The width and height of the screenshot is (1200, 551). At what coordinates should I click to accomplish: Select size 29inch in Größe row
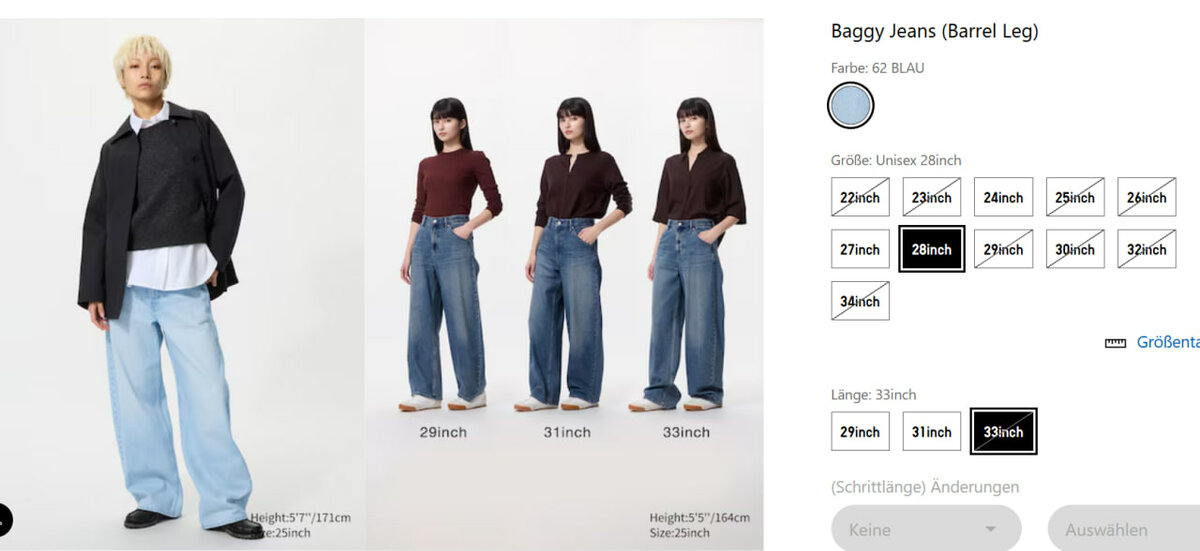[1003, 249]
